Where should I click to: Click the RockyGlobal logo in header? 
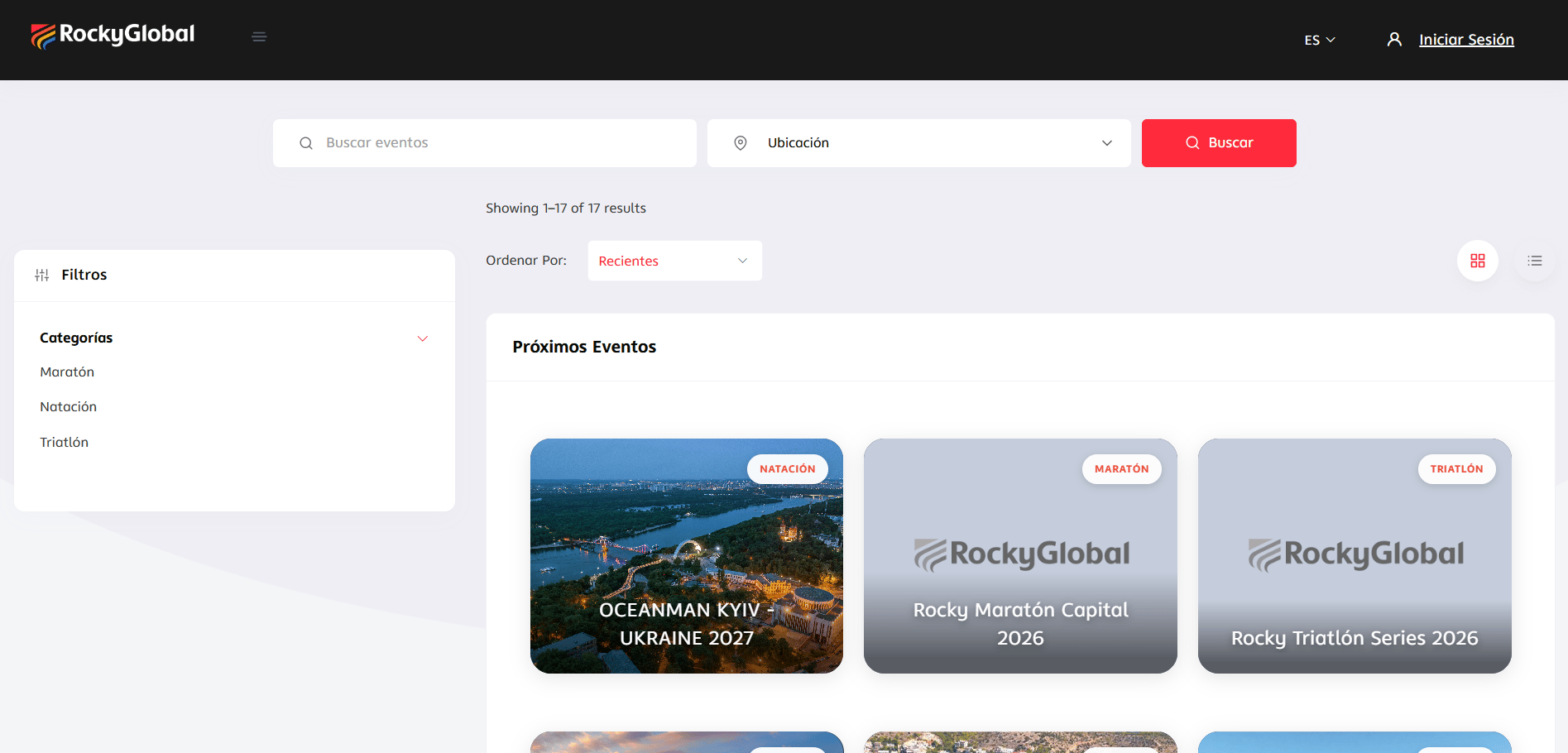[113, 36]
